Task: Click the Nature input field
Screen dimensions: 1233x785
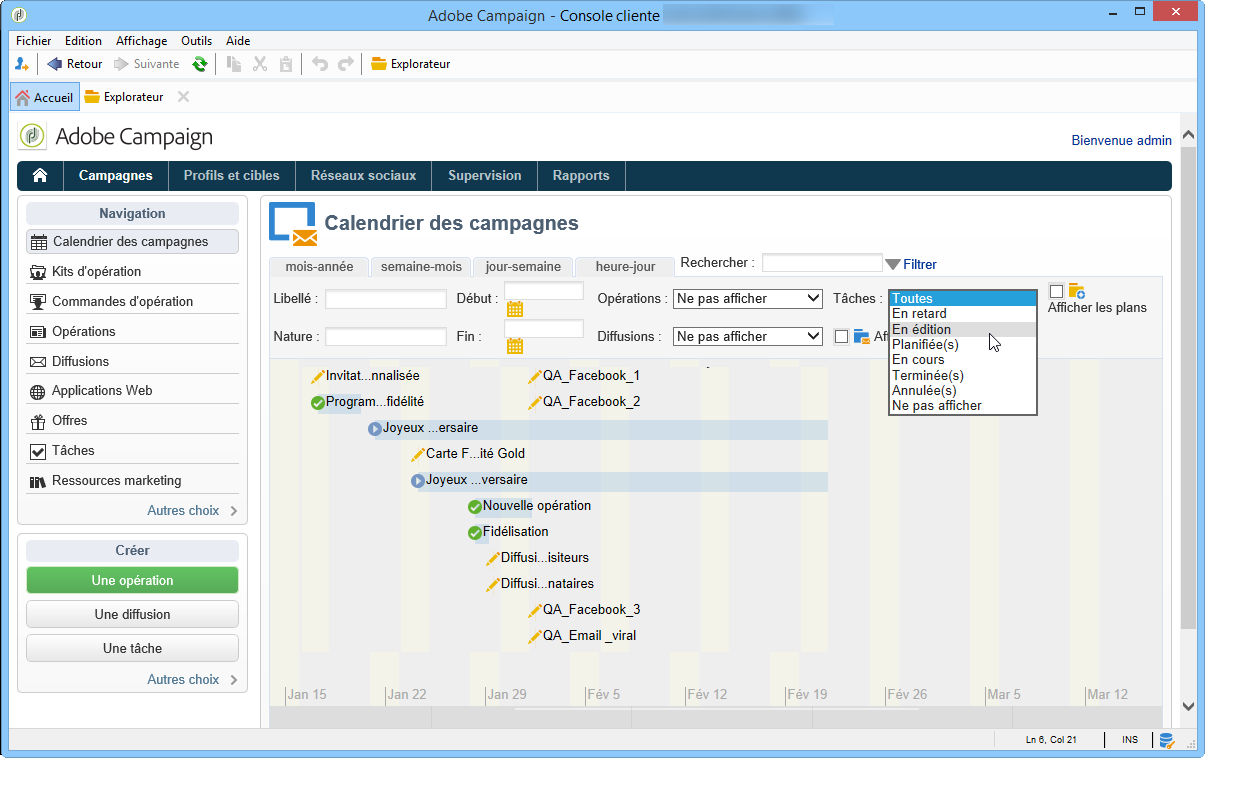Action: (x=385, y=337)
